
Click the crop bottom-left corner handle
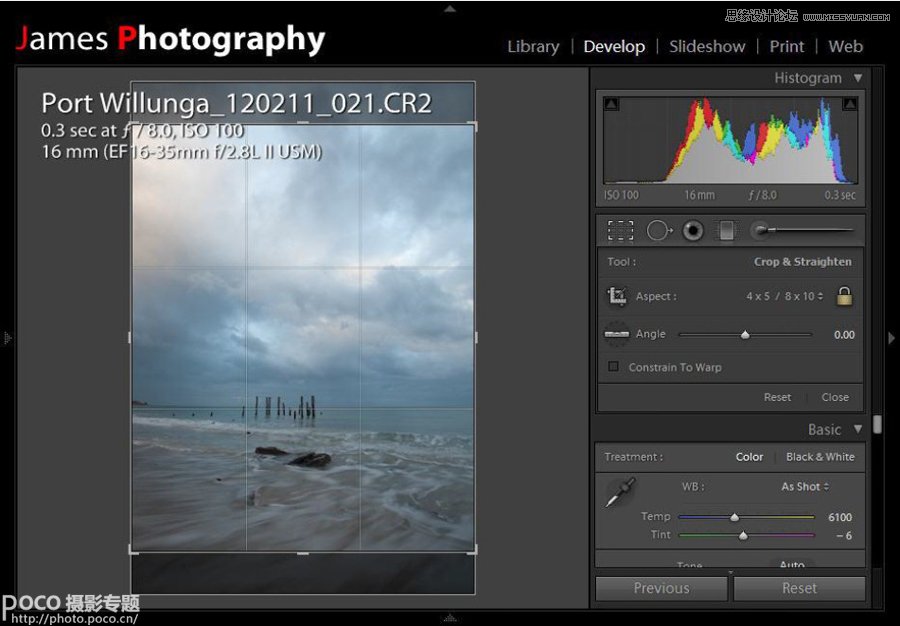[x=133, y=551]
